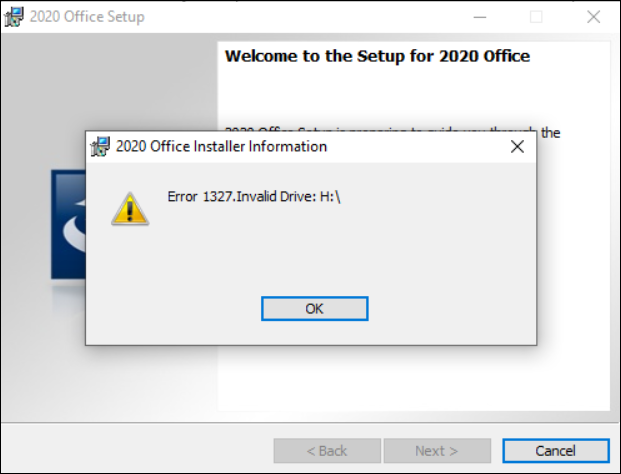Click the 2020 Office Setup window icon
Screen dimensions: 621x474
coord(14,17)
